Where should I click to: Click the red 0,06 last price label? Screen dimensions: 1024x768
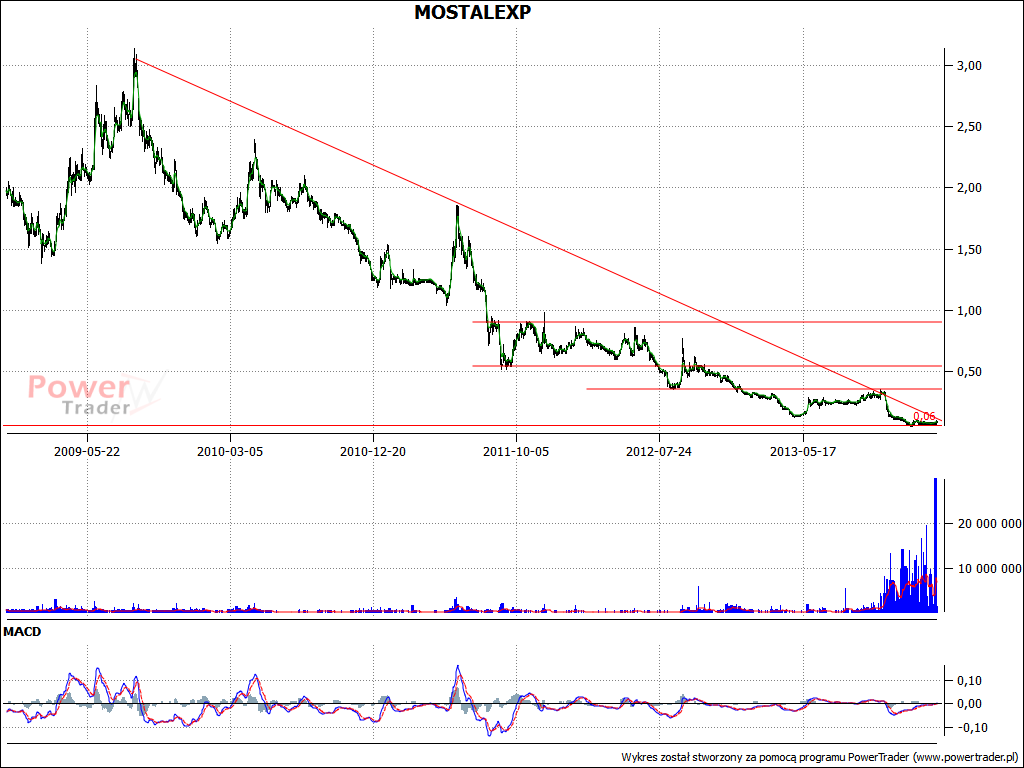[925, 416]
